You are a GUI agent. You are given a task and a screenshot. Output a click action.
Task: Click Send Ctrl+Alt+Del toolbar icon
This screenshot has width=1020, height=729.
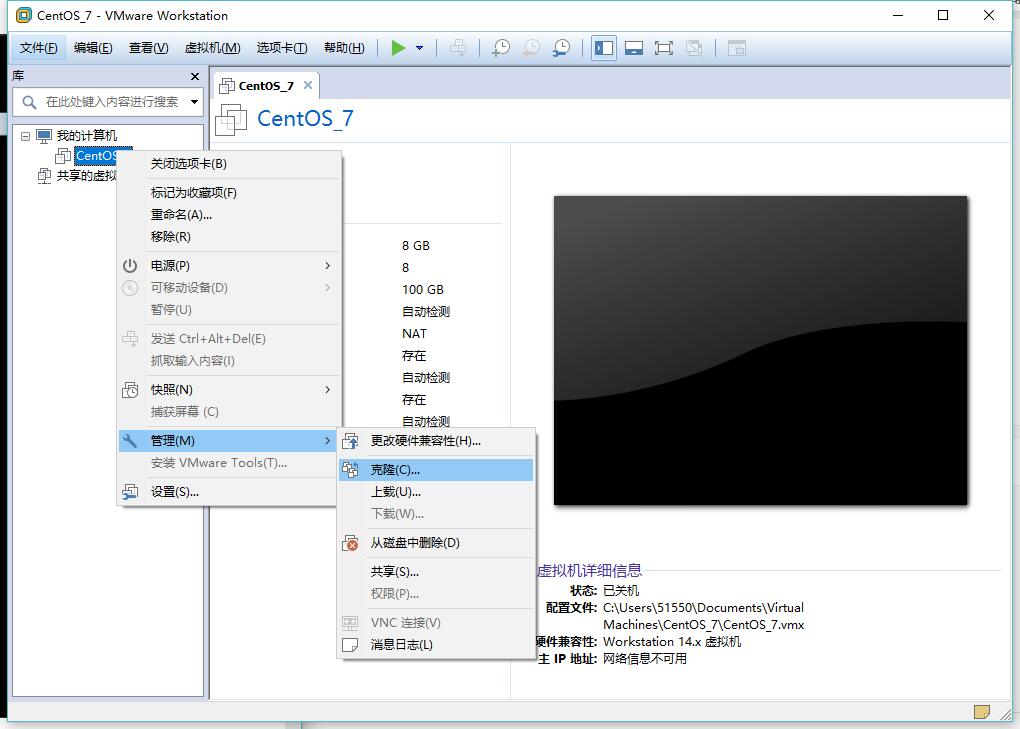click(458, 47)
